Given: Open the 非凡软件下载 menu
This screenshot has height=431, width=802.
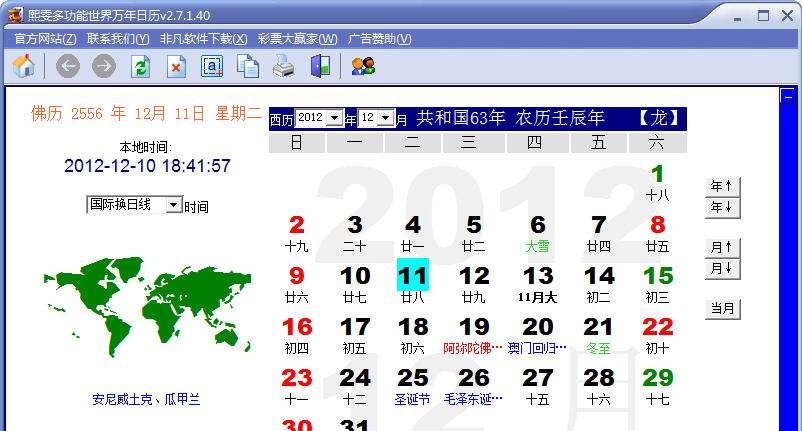Looking at the screenshot, I should (x=204, y=39).
